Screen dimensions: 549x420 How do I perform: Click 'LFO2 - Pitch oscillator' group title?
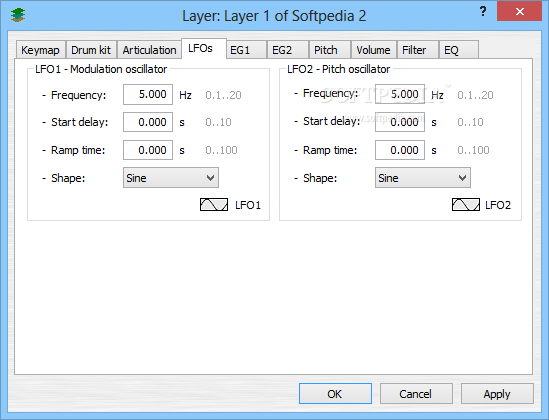[x=338, y=69]
